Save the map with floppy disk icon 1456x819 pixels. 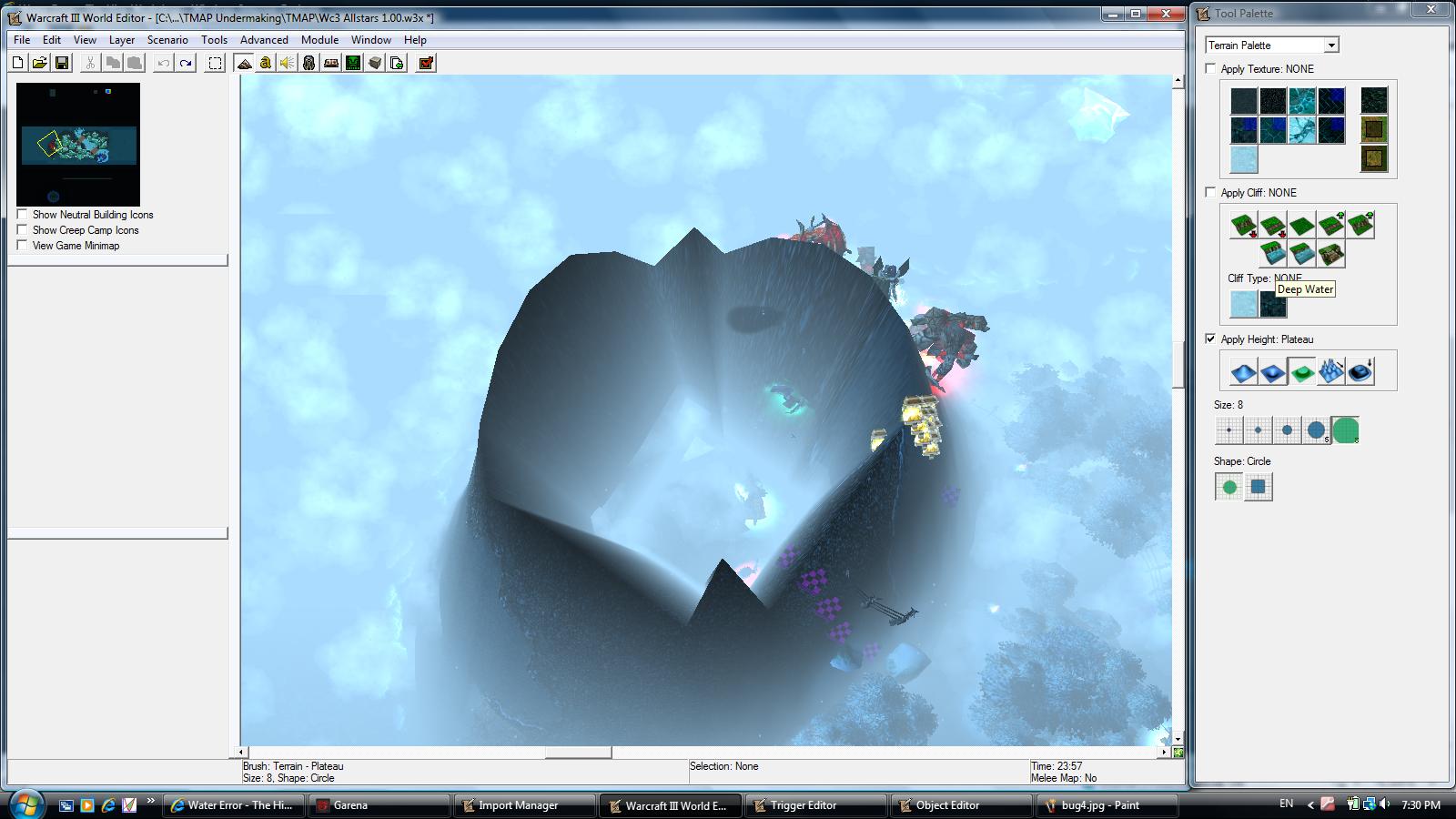tap(62, 63)
